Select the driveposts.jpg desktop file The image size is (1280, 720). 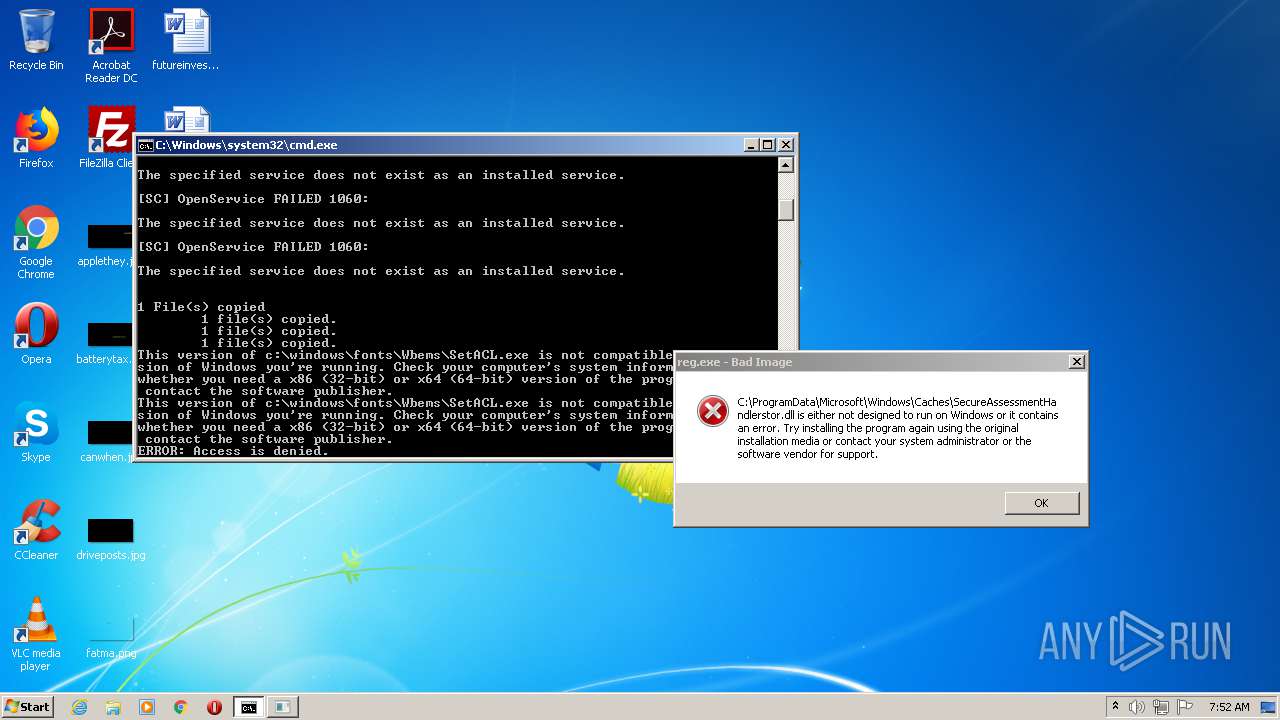(111, 538)
